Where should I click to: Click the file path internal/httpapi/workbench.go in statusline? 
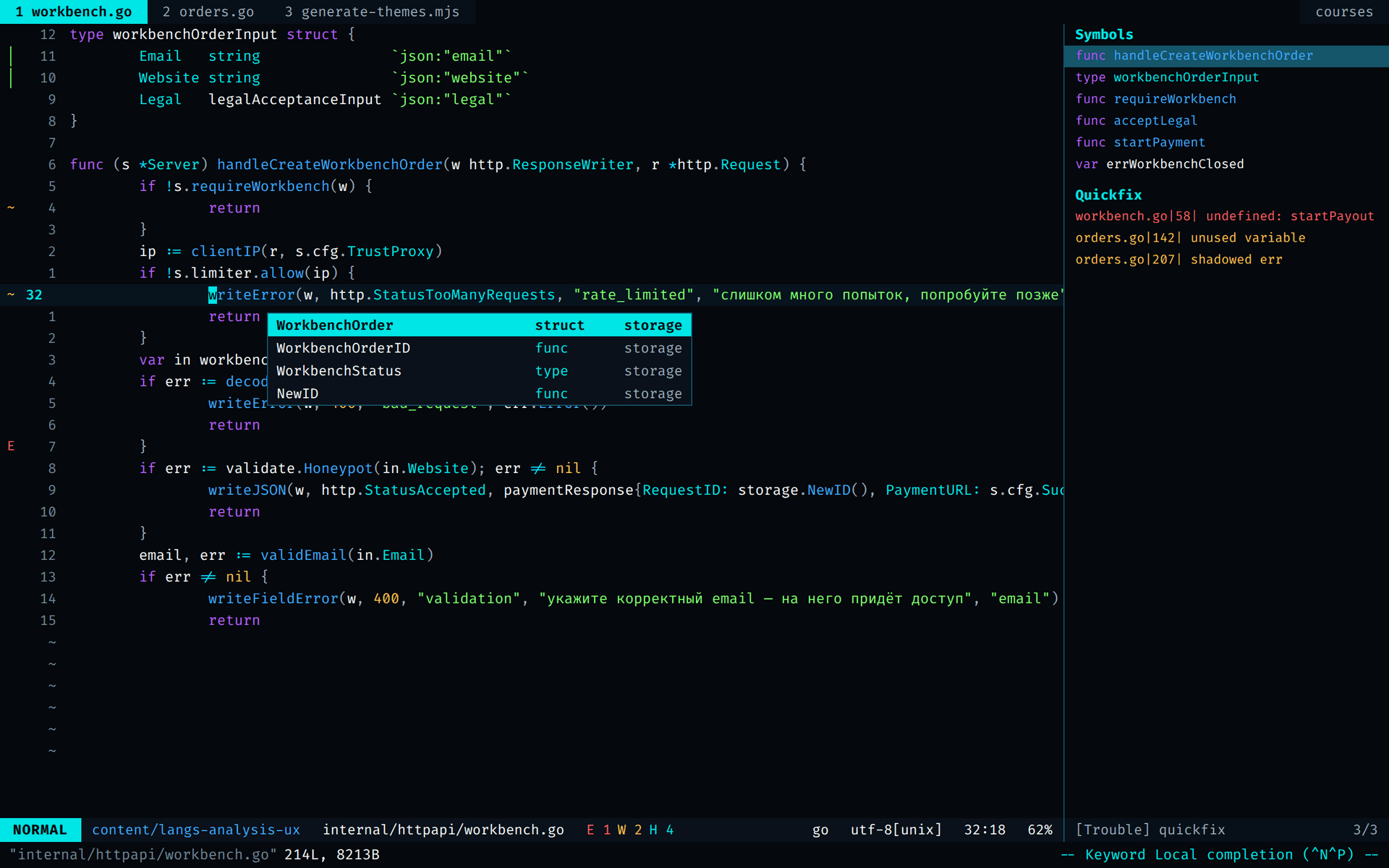pos(443,830)
